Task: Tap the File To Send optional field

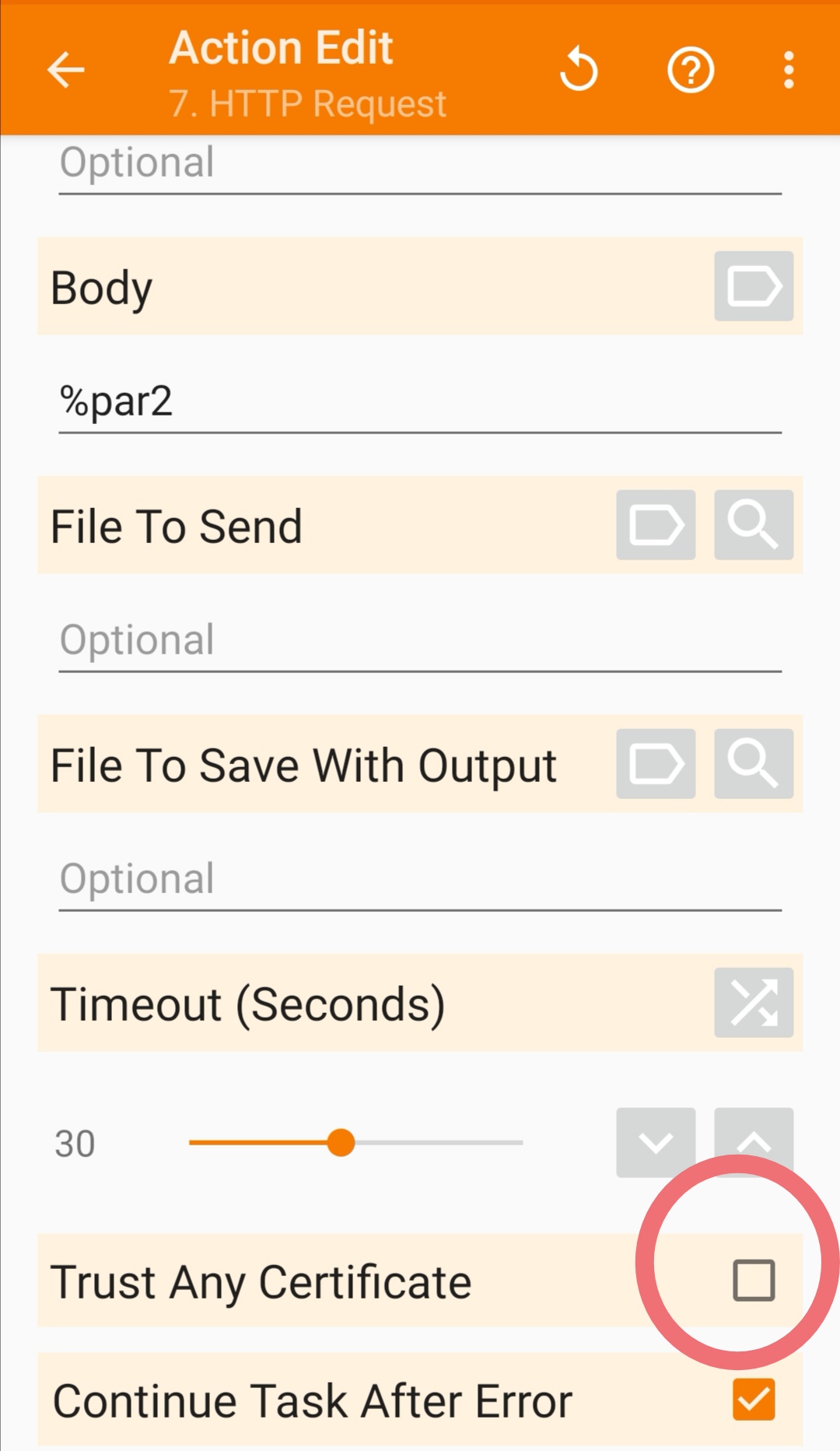Action: click(x=420, y=640)
